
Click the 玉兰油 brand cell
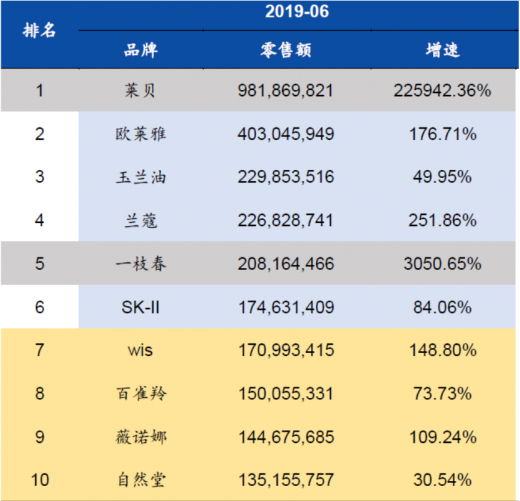(141, 177)
